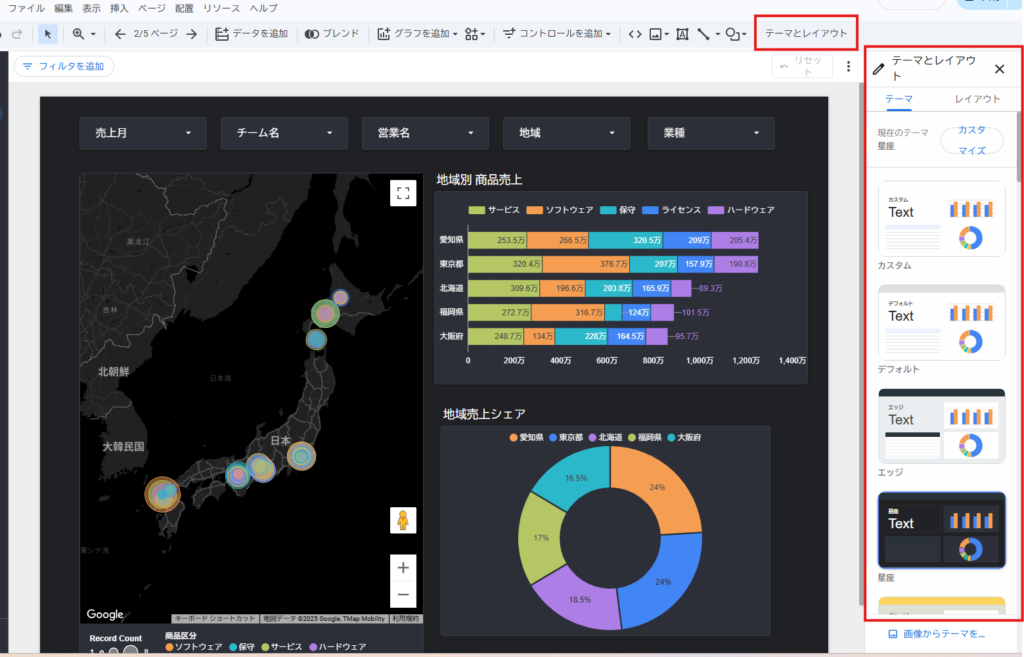This screenshot has width=1024, height=657.
Task: Insert a text box from toolbar
Action: 682,34
